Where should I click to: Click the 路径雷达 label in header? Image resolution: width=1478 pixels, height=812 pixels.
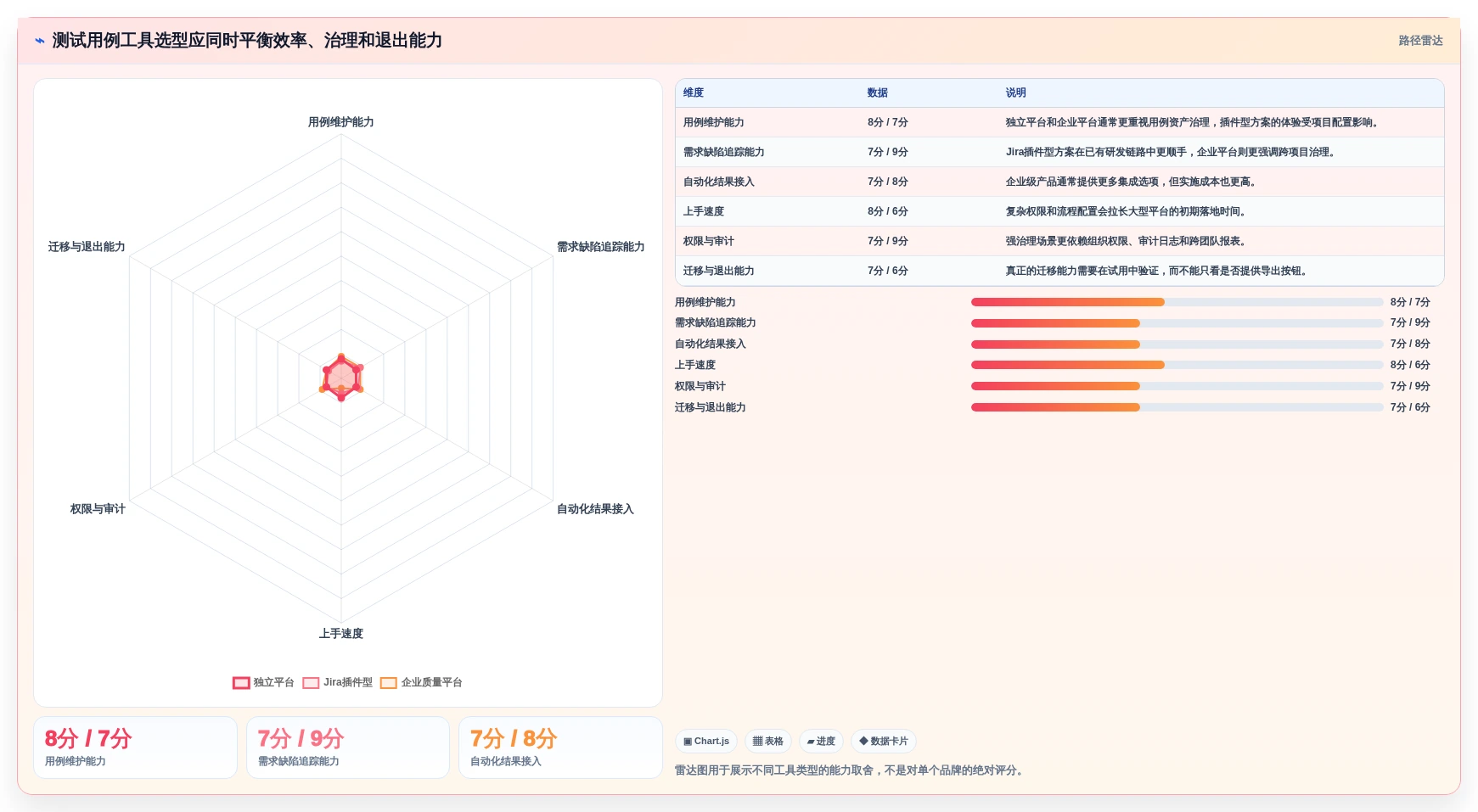1421,41
